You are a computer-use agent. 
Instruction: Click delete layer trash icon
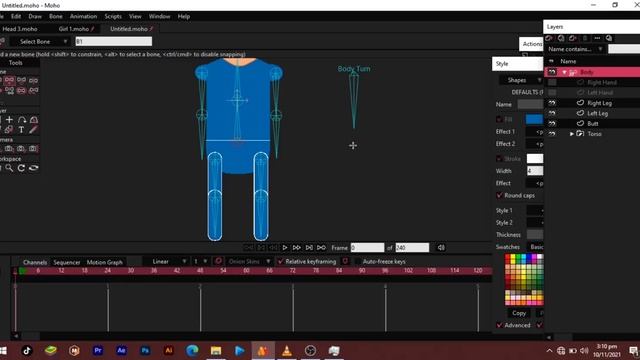pyautogui.click(x=585, y=38)
